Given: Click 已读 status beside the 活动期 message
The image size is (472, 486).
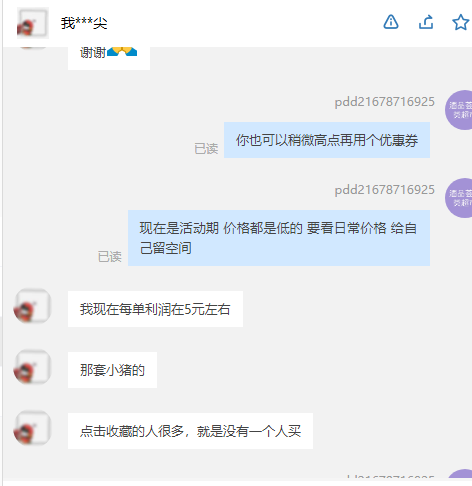Looking at the screenshot, I should click(110, 257).
